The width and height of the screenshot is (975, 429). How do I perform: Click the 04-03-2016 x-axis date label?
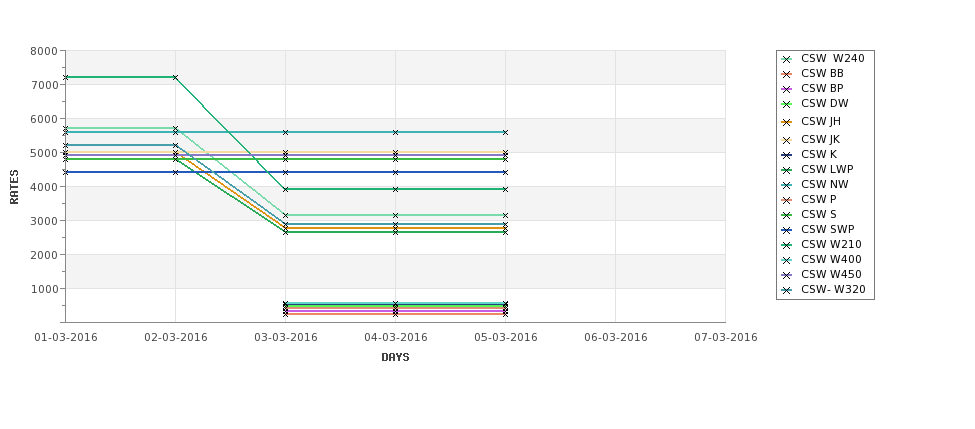(395, 338)
